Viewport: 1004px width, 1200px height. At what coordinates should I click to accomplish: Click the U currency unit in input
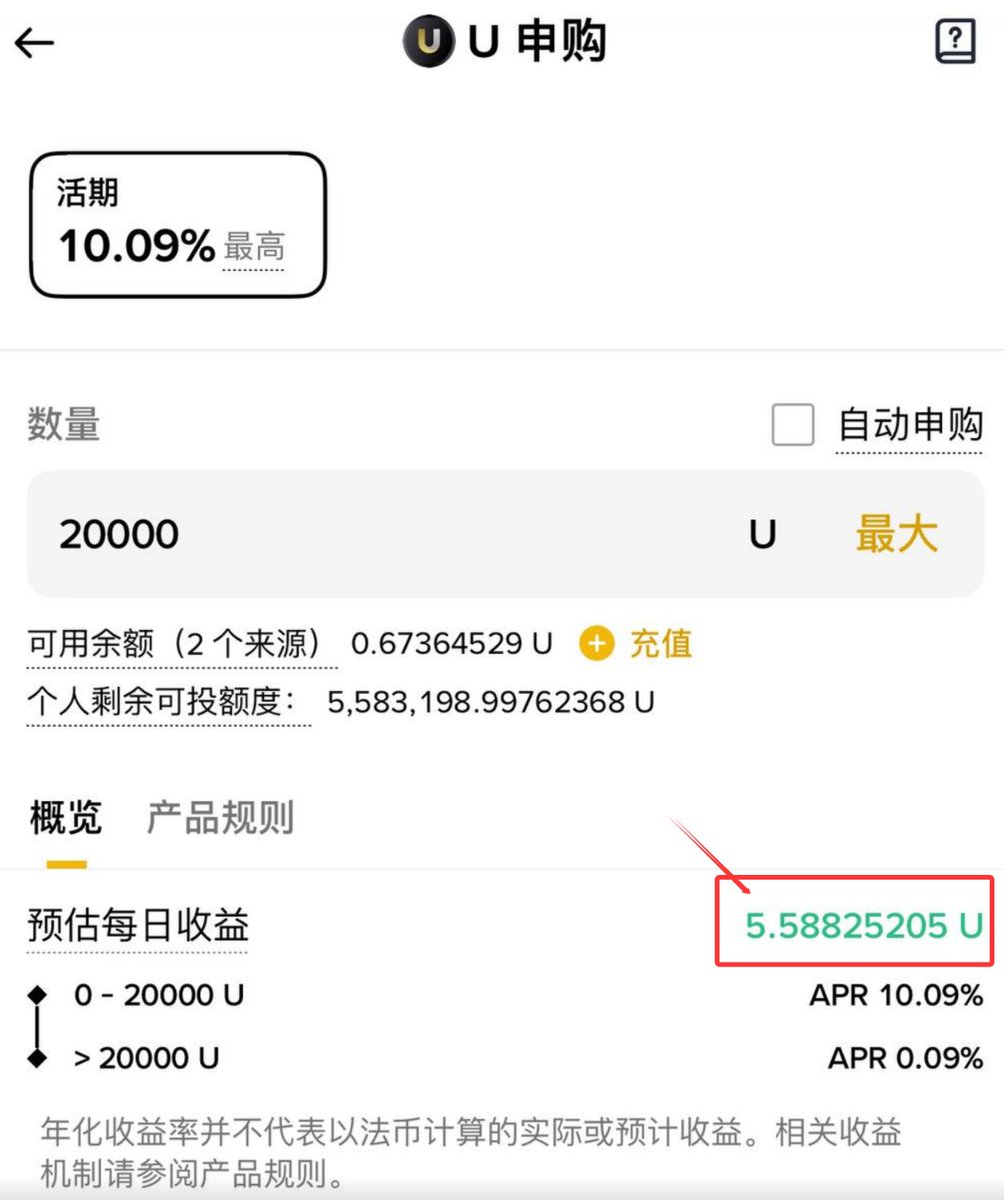[x=763, y=535]
